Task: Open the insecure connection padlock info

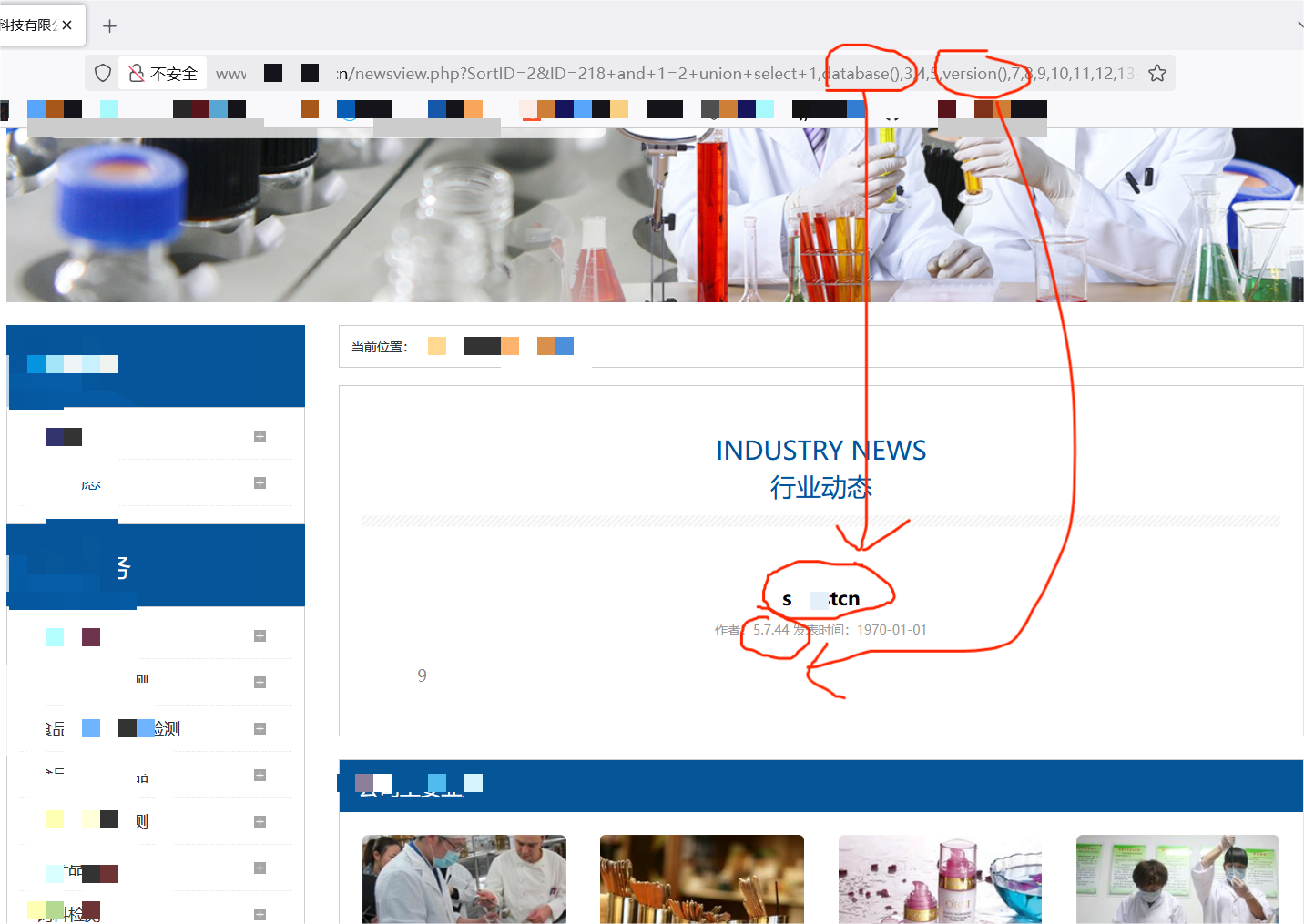Action: (137, 73)
